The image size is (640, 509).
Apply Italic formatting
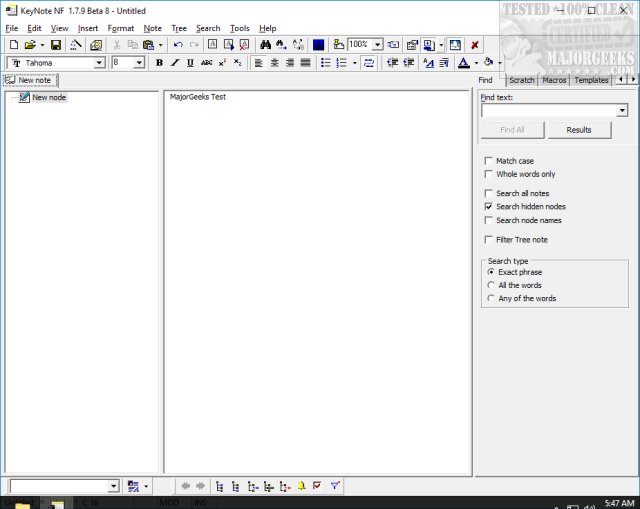point(174,63)
